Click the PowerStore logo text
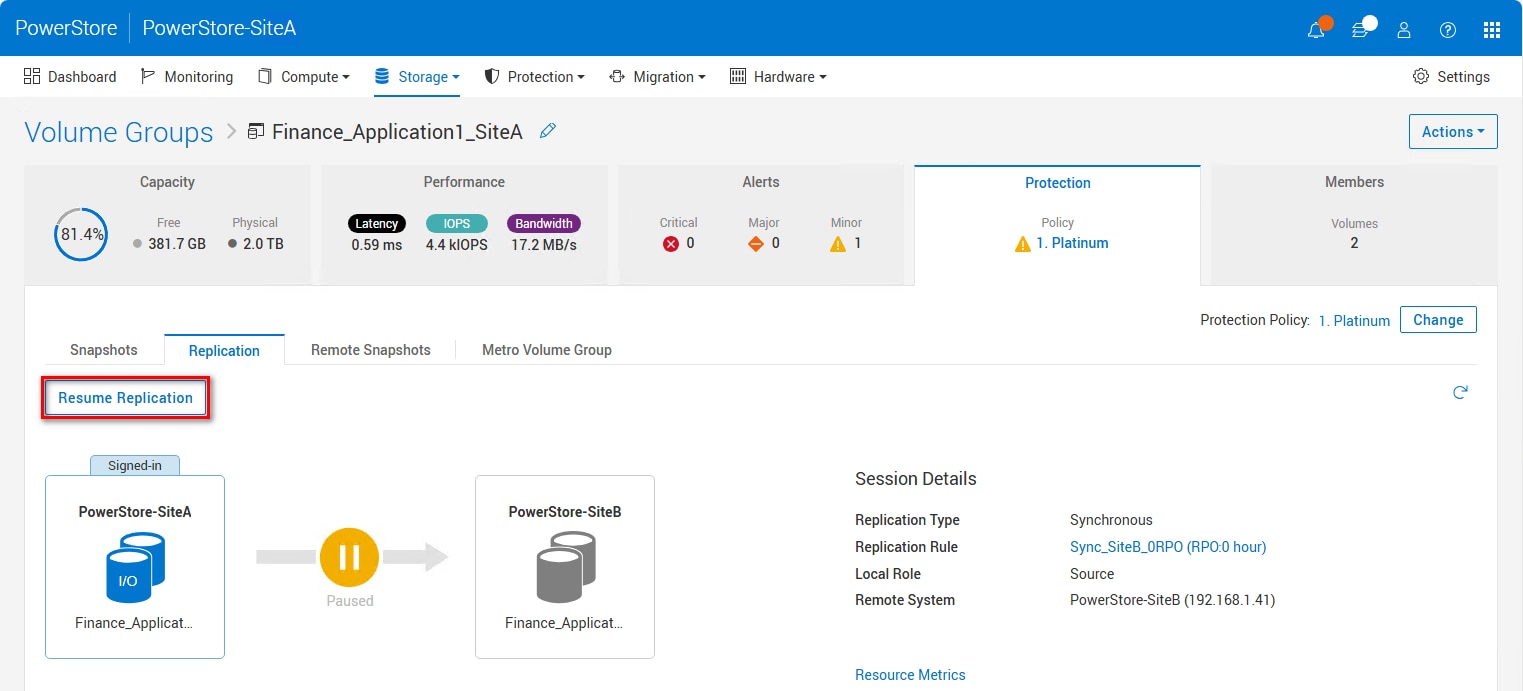 (x=66, y=28)
